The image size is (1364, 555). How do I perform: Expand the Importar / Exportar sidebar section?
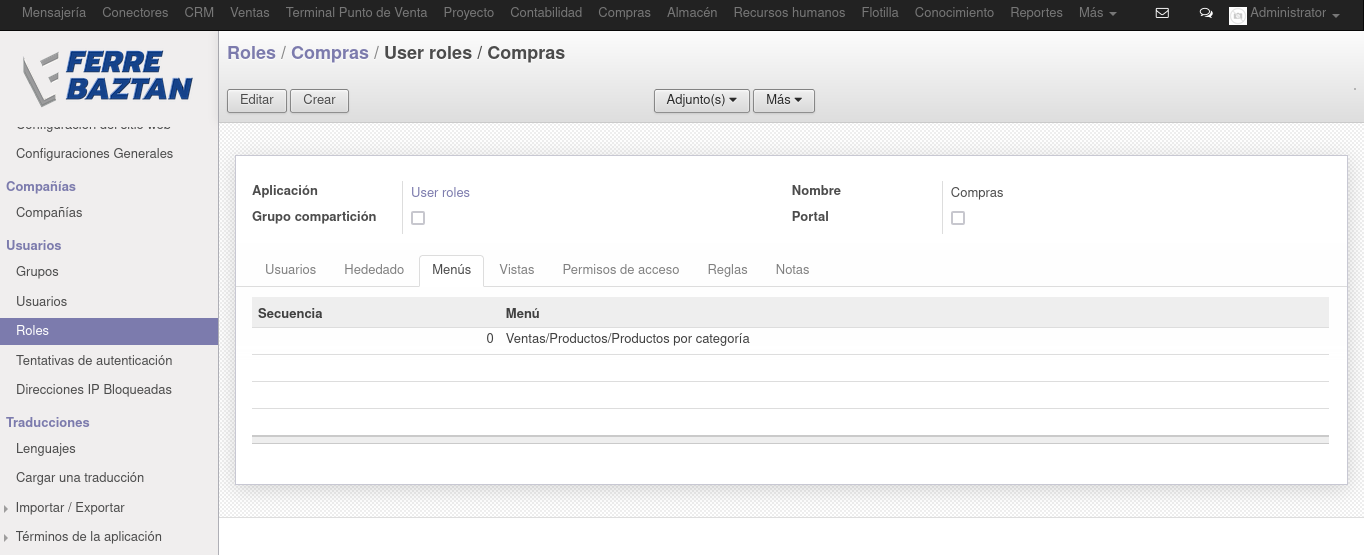pyautogui.click(x=70, y=508)
